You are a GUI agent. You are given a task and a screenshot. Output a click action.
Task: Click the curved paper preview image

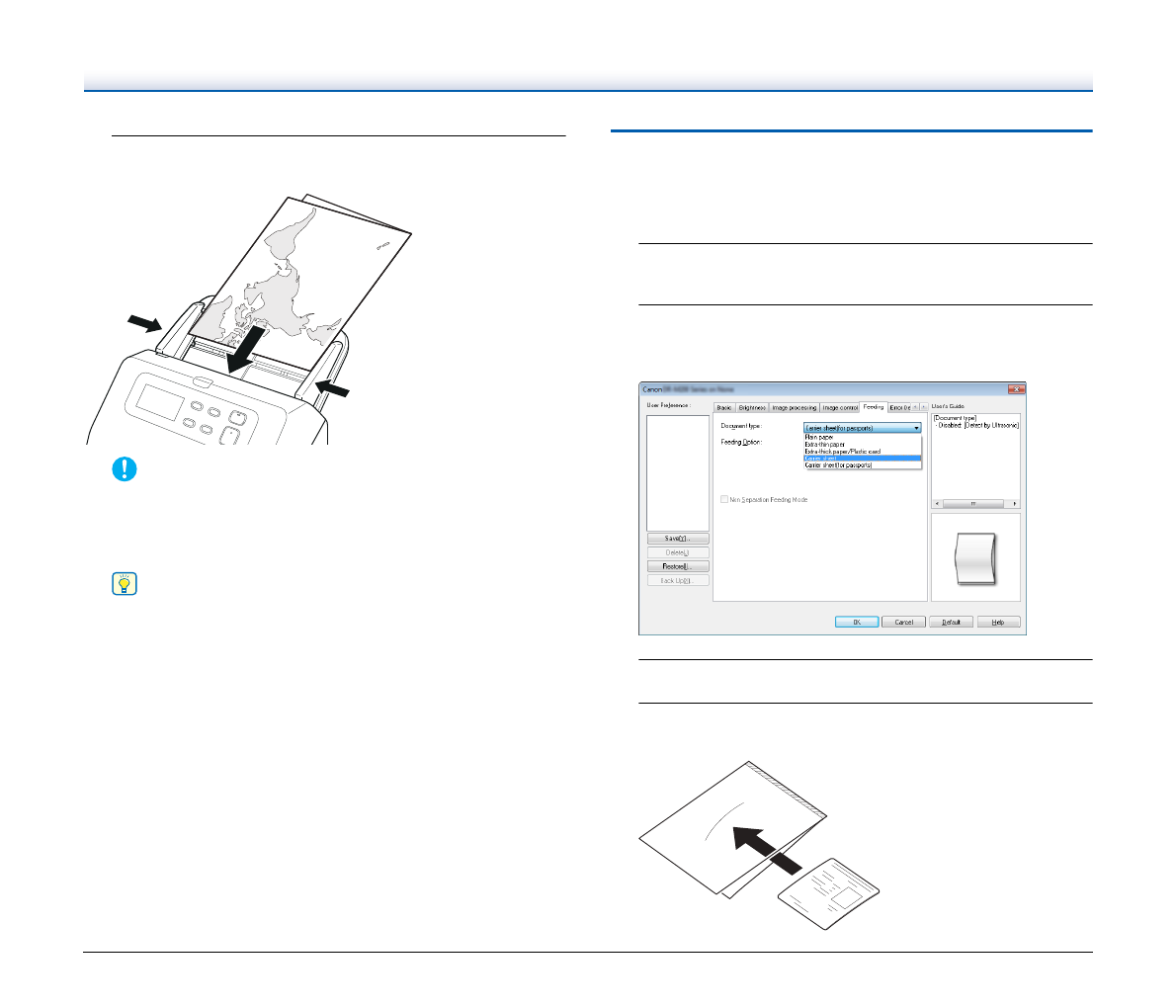point(974,558)
